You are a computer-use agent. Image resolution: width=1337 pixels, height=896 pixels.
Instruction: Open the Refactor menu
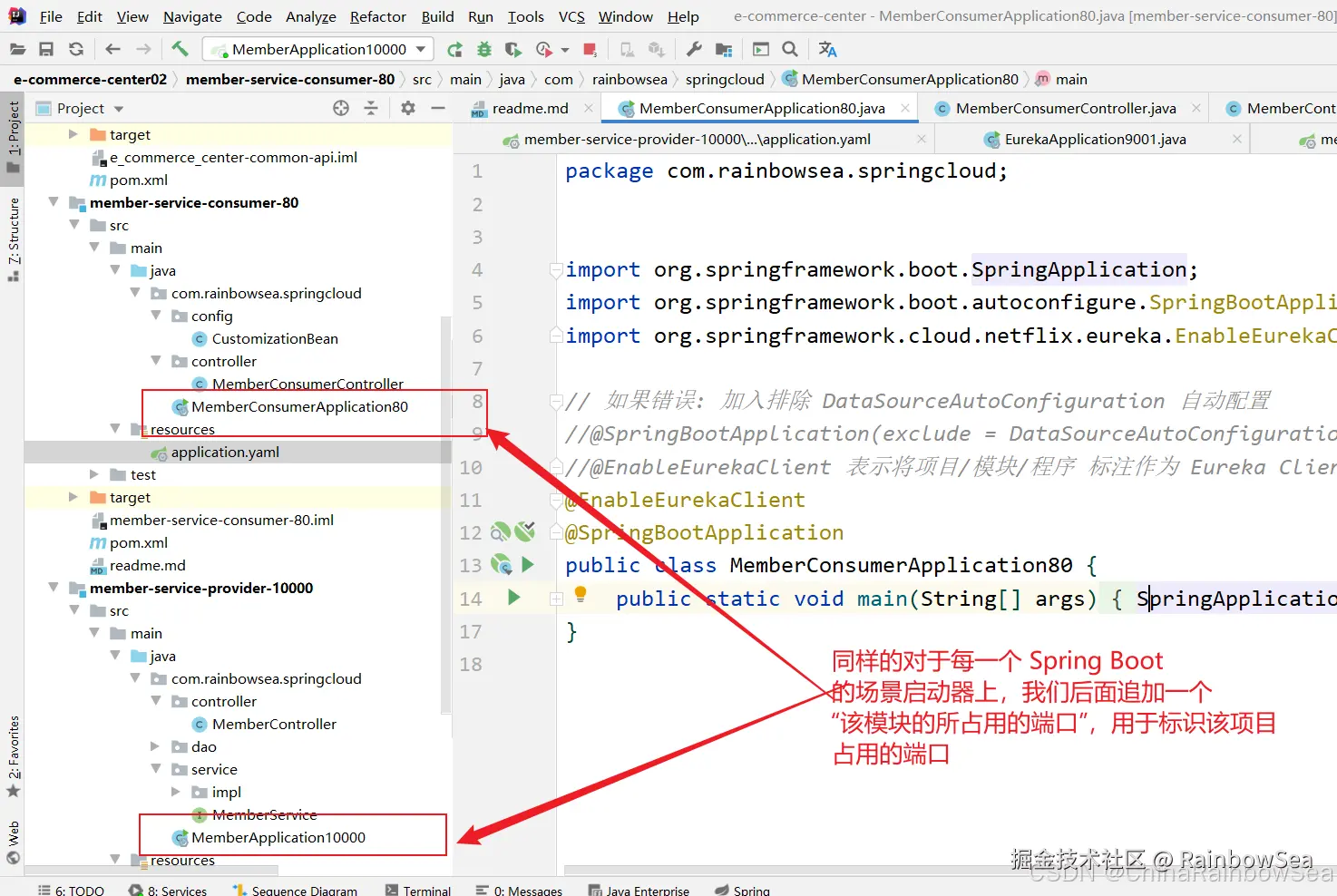coord(377,16)
